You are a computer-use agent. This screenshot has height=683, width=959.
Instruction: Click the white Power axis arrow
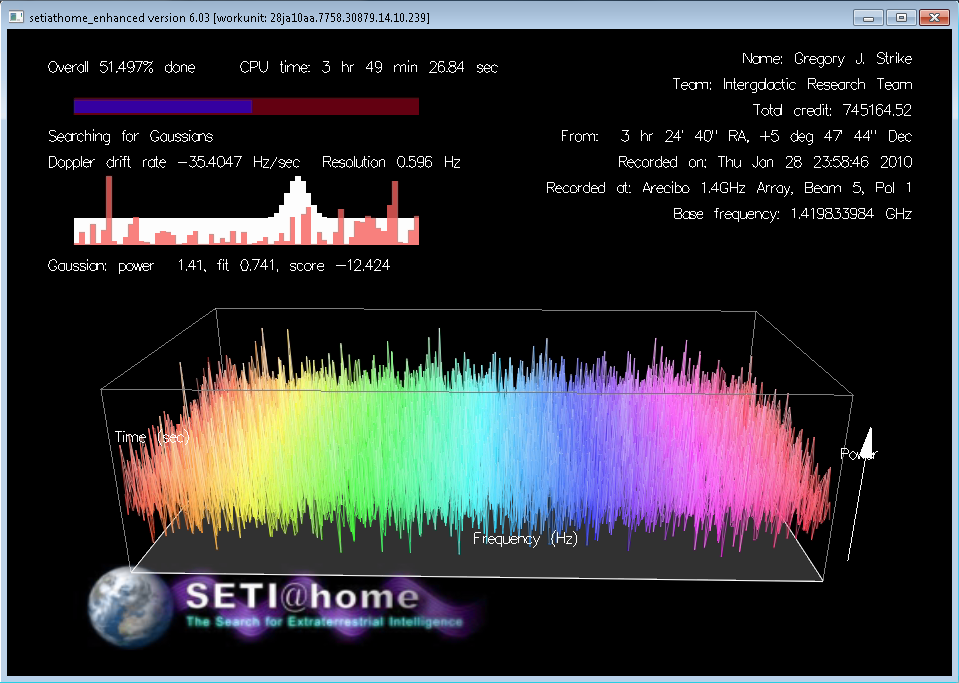[869, 440]
